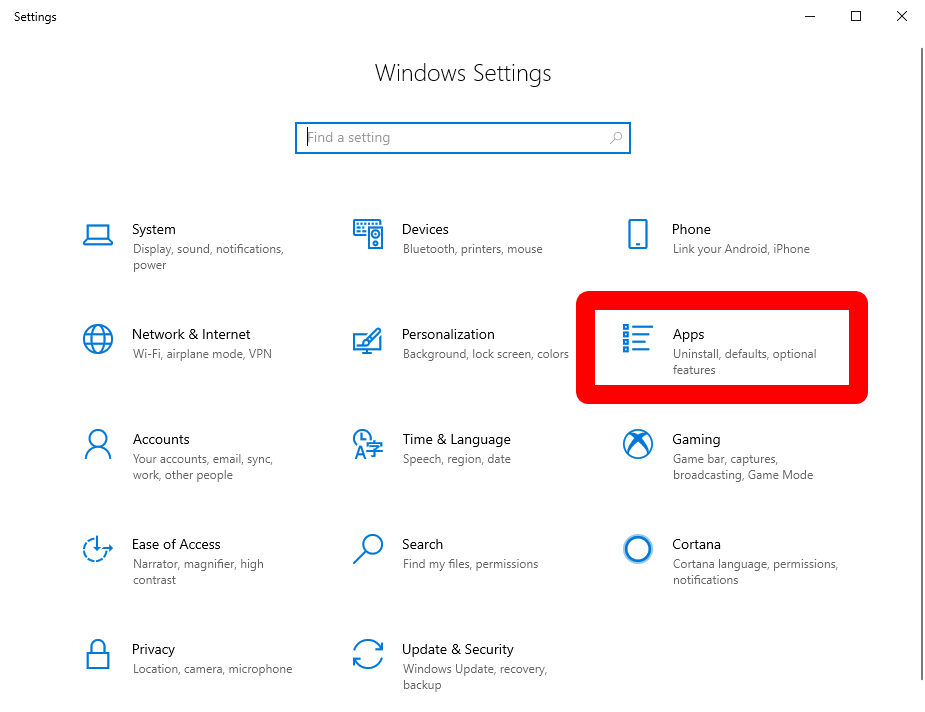Open the System settings title
Viewport: 925px width, 712px height.
[154, 229]
